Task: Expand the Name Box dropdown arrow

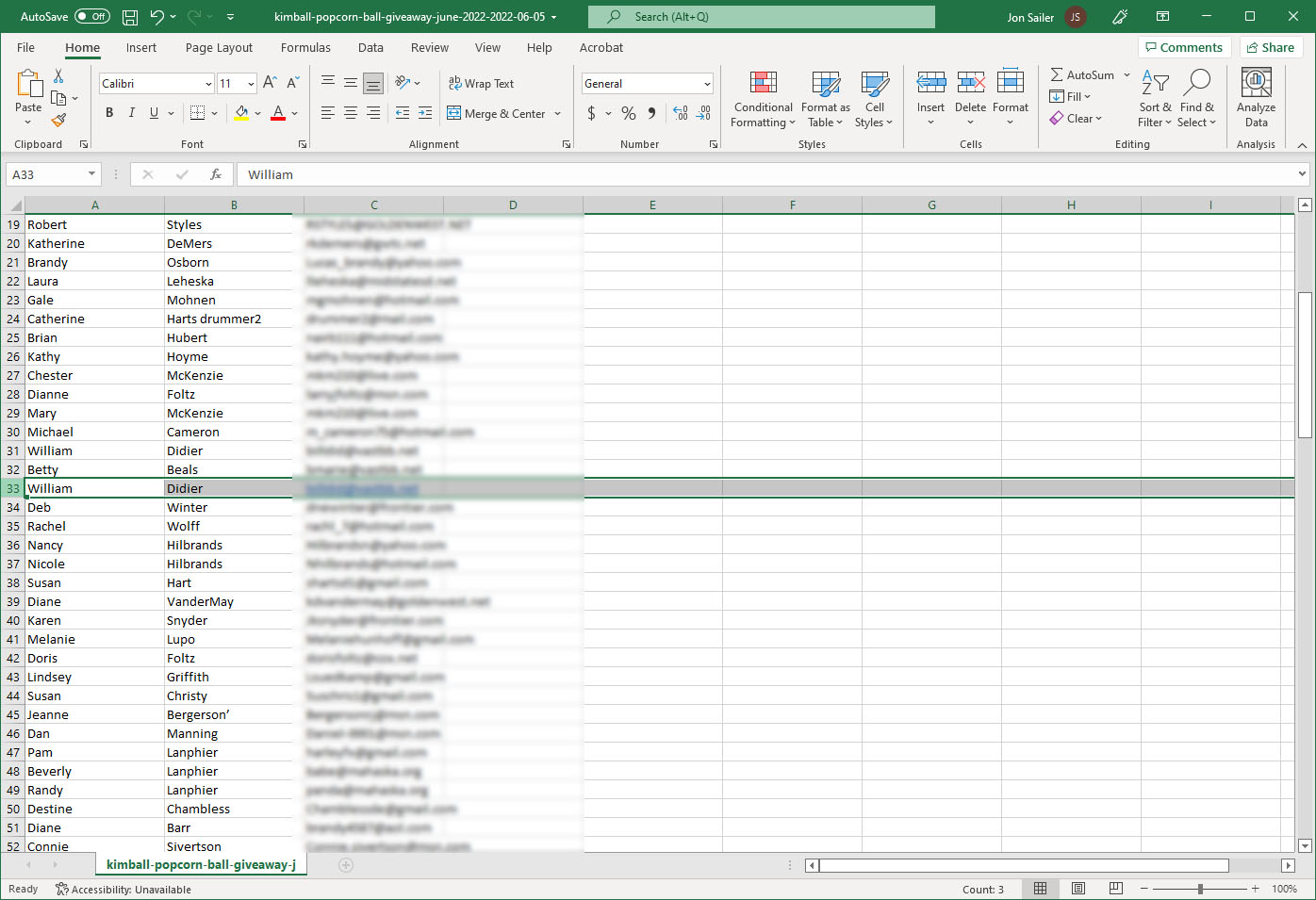Action: point(91,174)
